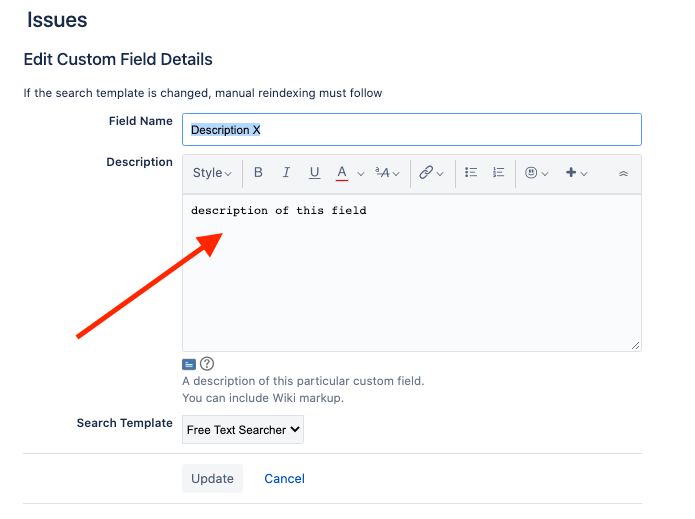
Task: Click the Issues page title
Action: click(57, 20)
